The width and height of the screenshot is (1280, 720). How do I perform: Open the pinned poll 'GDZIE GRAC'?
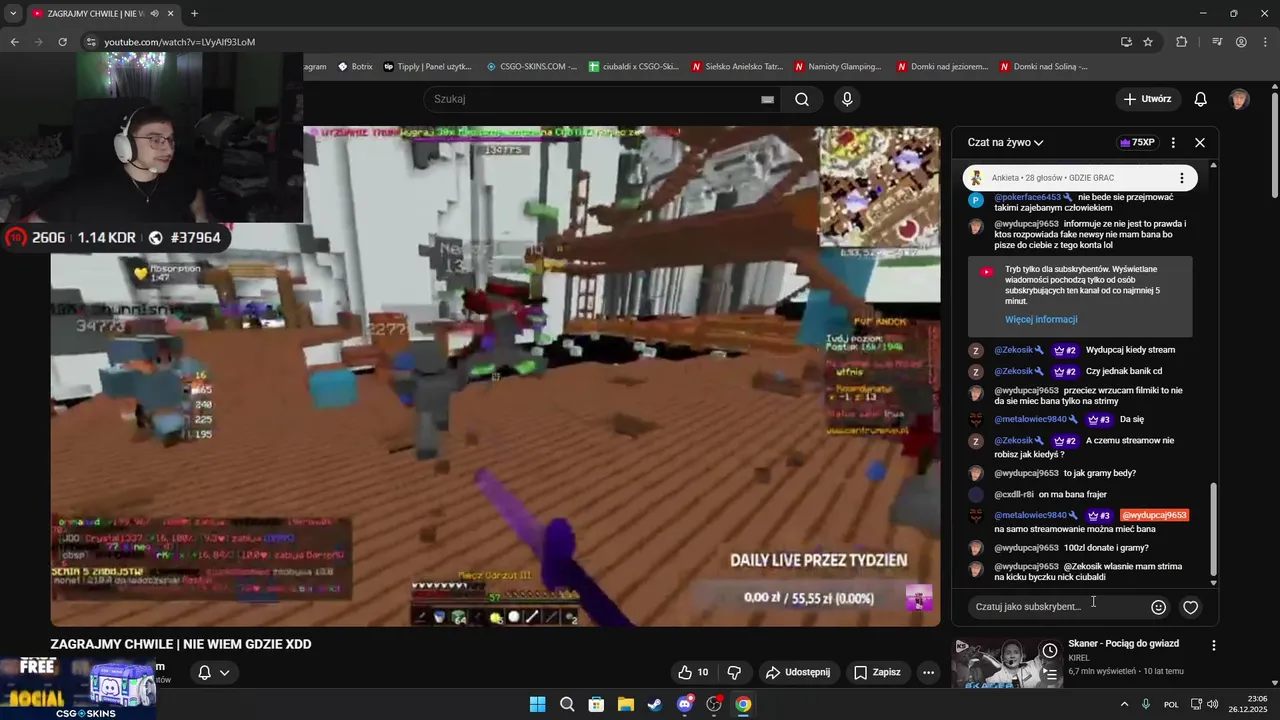[1080, 178]
